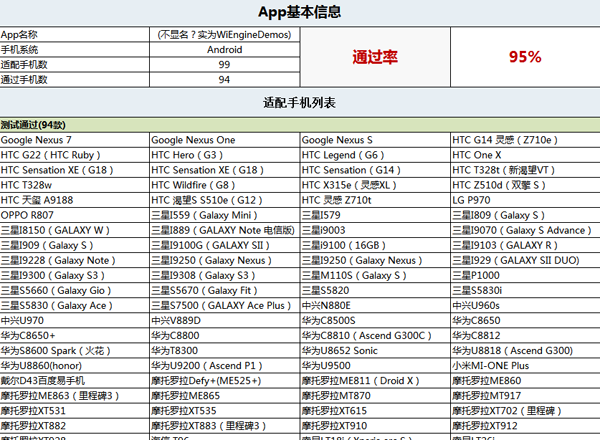Select the '三星I809 ( Galaxy S )' cell
Image resolution: width=600 pixels, height=440 pixels.
[525, 215]
